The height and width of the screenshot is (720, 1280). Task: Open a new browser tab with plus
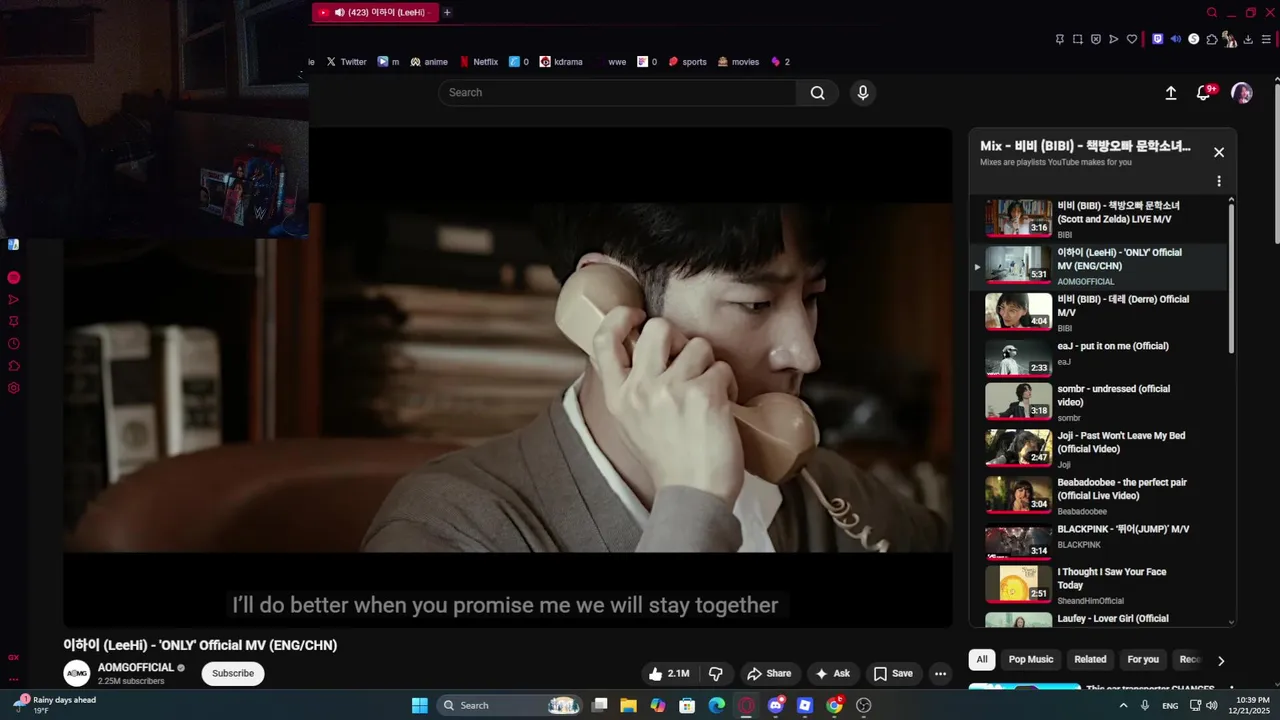(447, 13)
